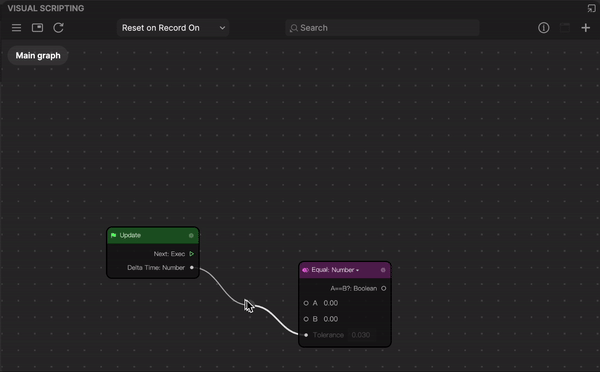Click the purple icon on Equal node
600x372 pixels.
pos(305,270)
